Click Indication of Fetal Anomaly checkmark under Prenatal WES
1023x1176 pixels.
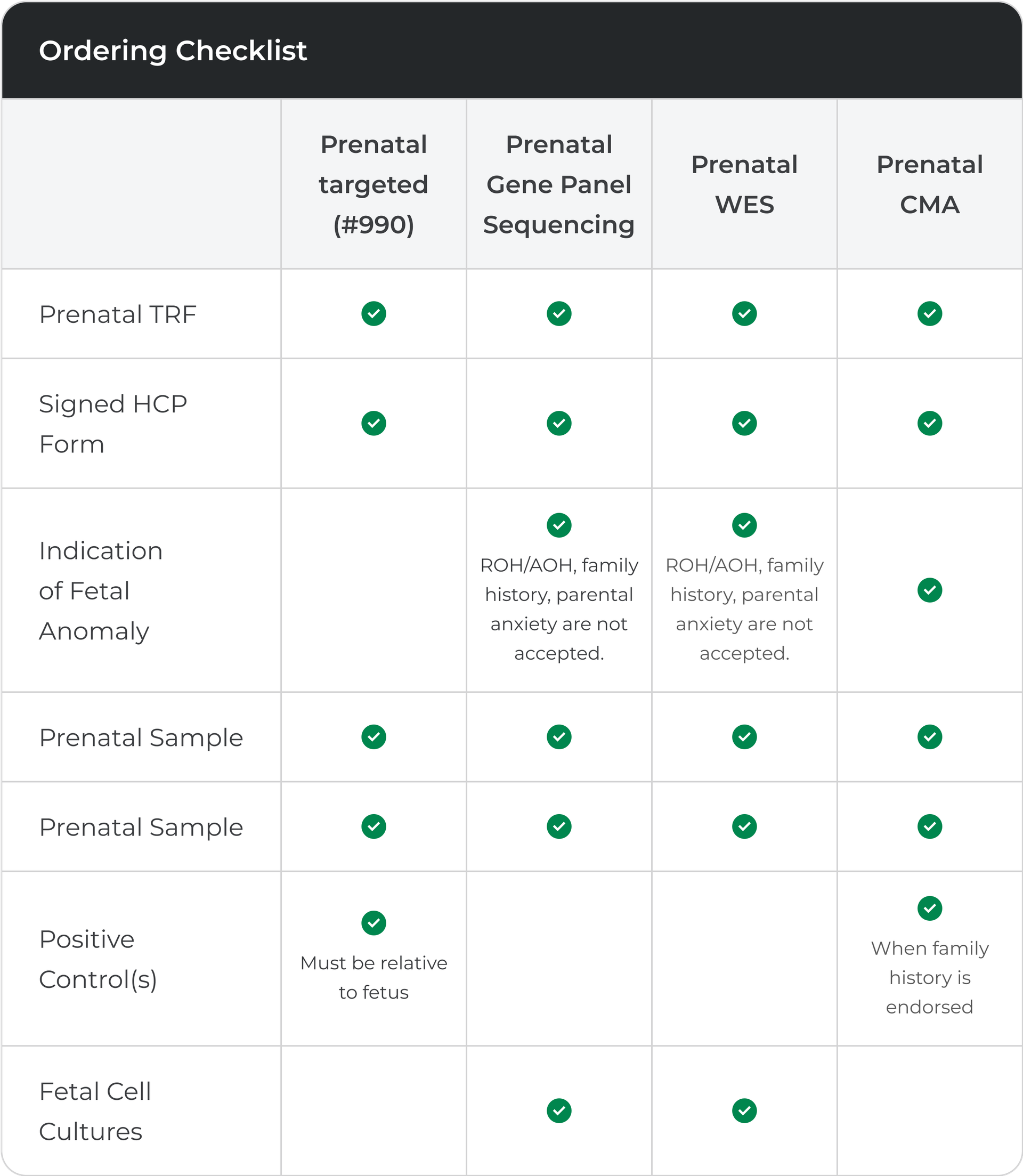click(x=744, y=525)
